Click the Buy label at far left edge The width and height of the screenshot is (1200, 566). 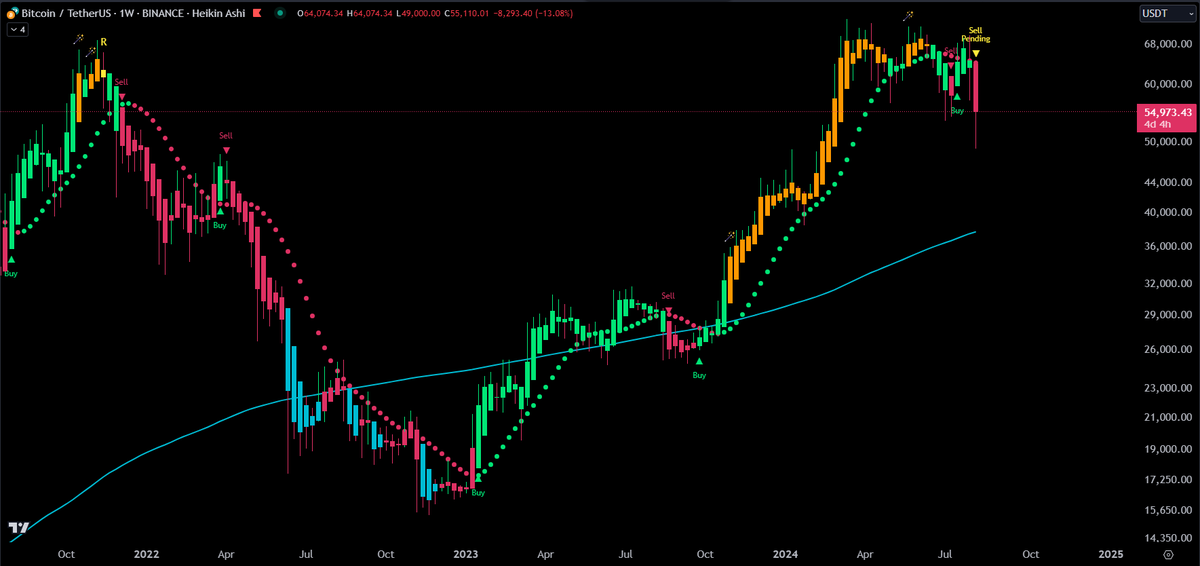point(11,273)
